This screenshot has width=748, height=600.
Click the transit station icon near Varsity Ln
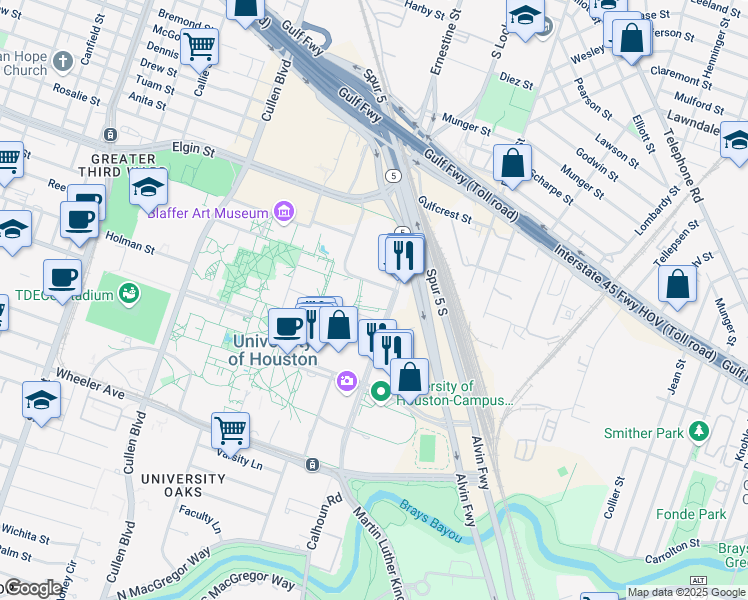[x=312, y=464]
